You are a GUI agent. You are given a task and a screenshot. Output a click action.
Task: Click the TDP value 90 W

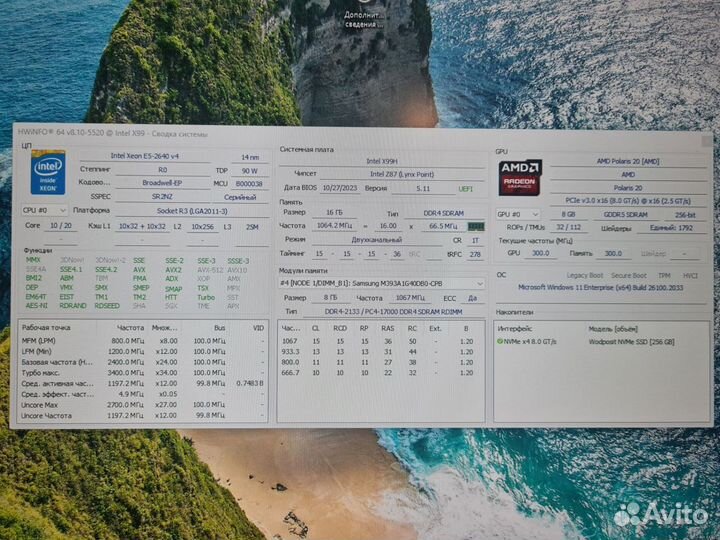coord(249,171)
